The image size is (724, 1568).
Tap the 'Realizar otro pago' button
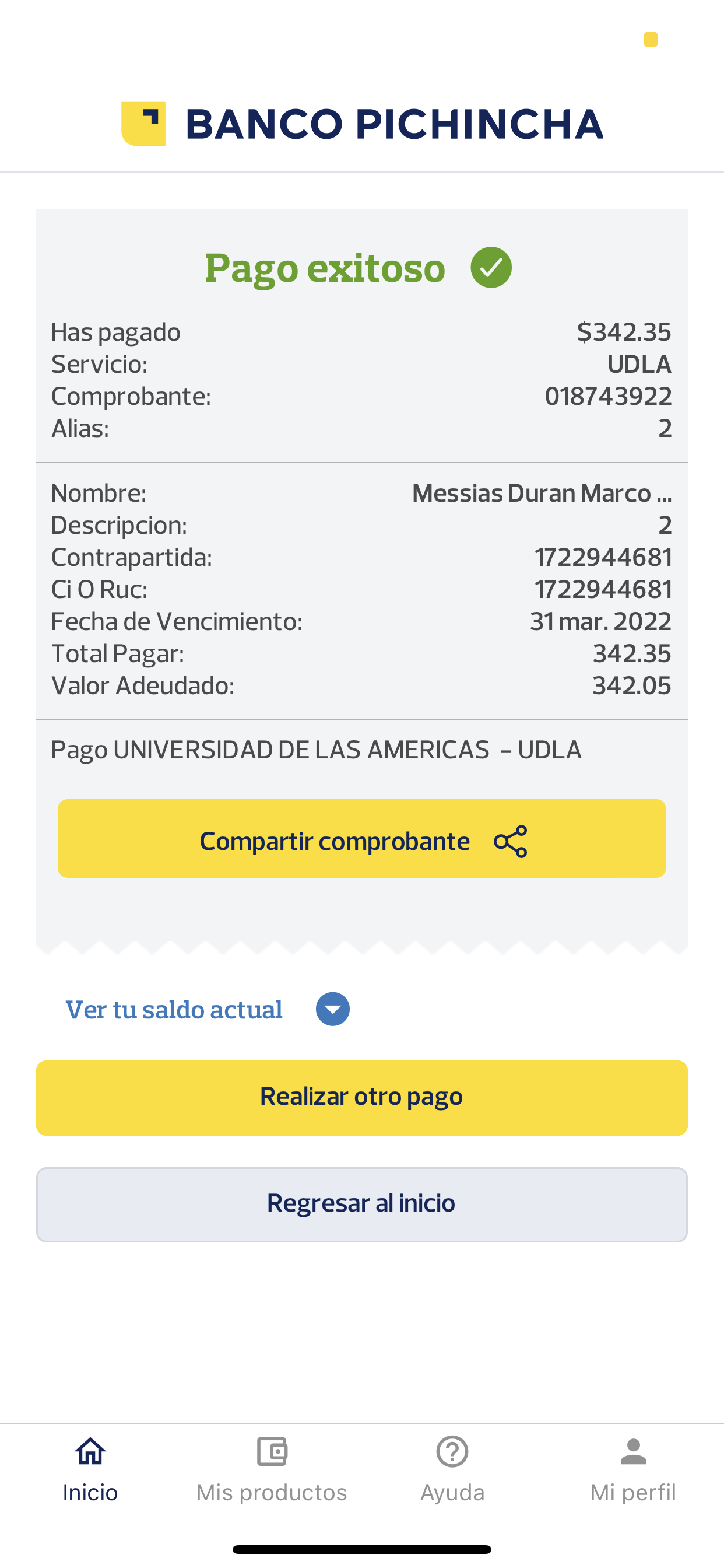coord(362,1097)
